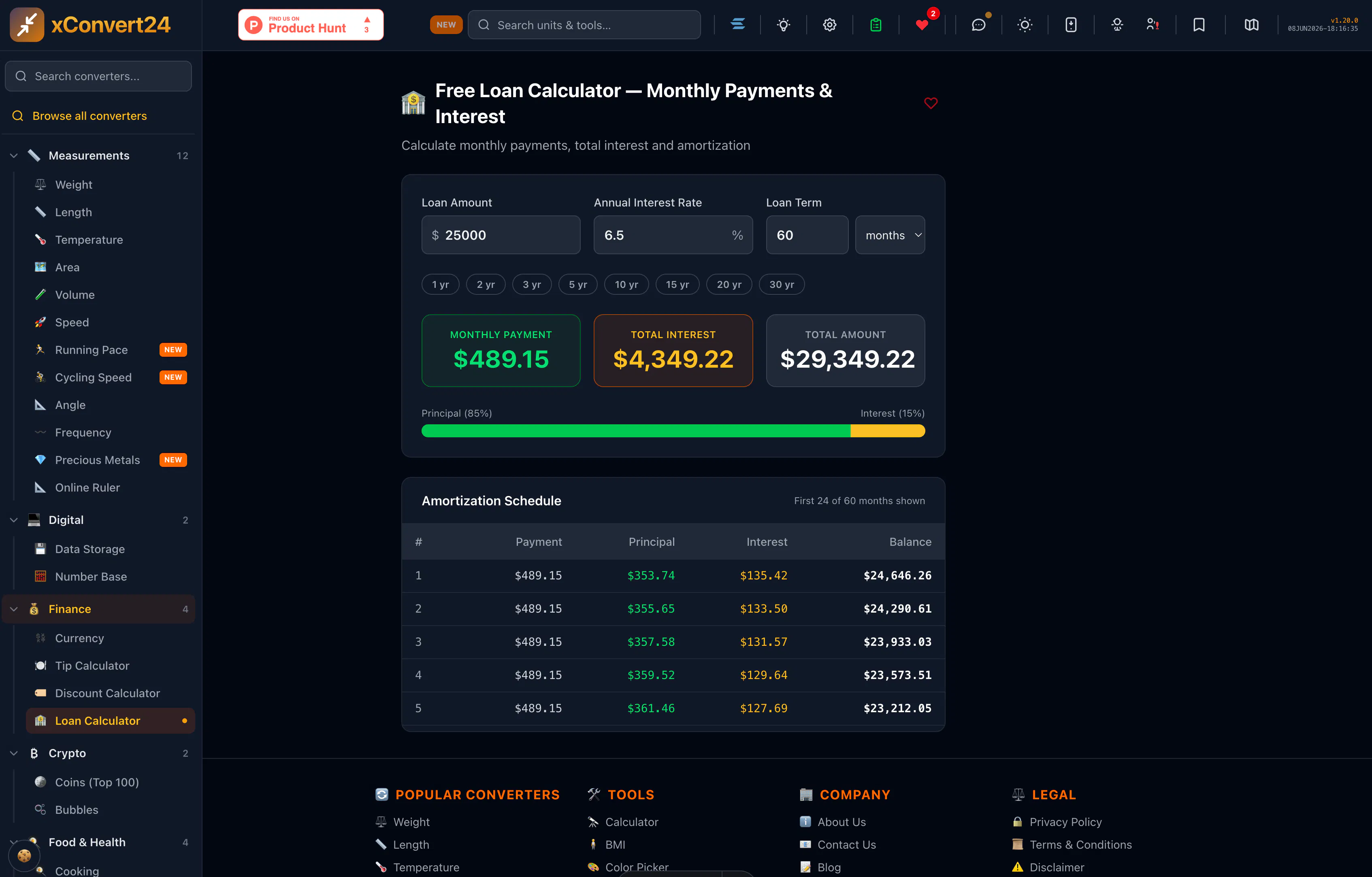Select the 15 yr term preset
Image resolution: width=1372 pixels, height=877 pixels.
677,284
